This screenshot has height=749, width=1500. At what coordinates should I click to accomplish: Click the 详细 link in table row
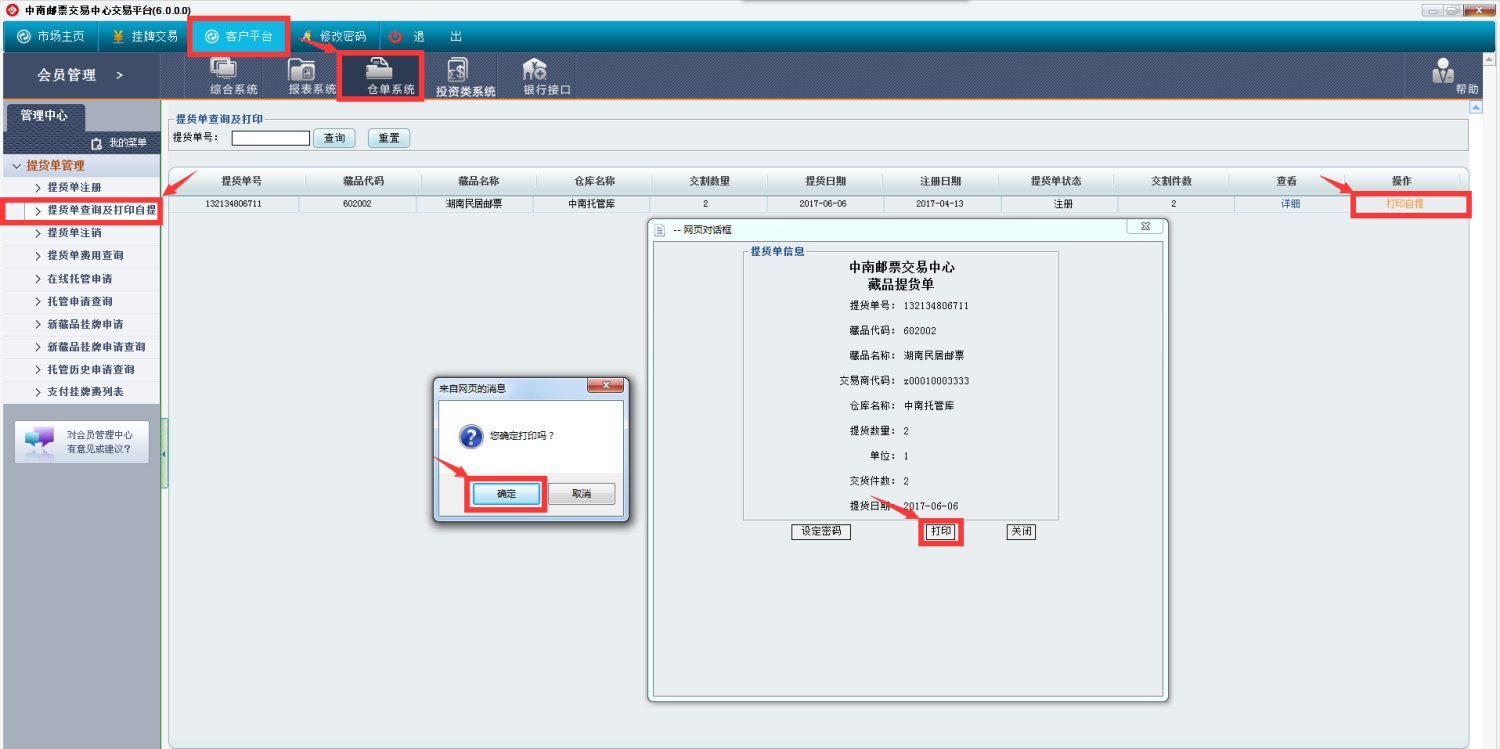(1290, 204)
